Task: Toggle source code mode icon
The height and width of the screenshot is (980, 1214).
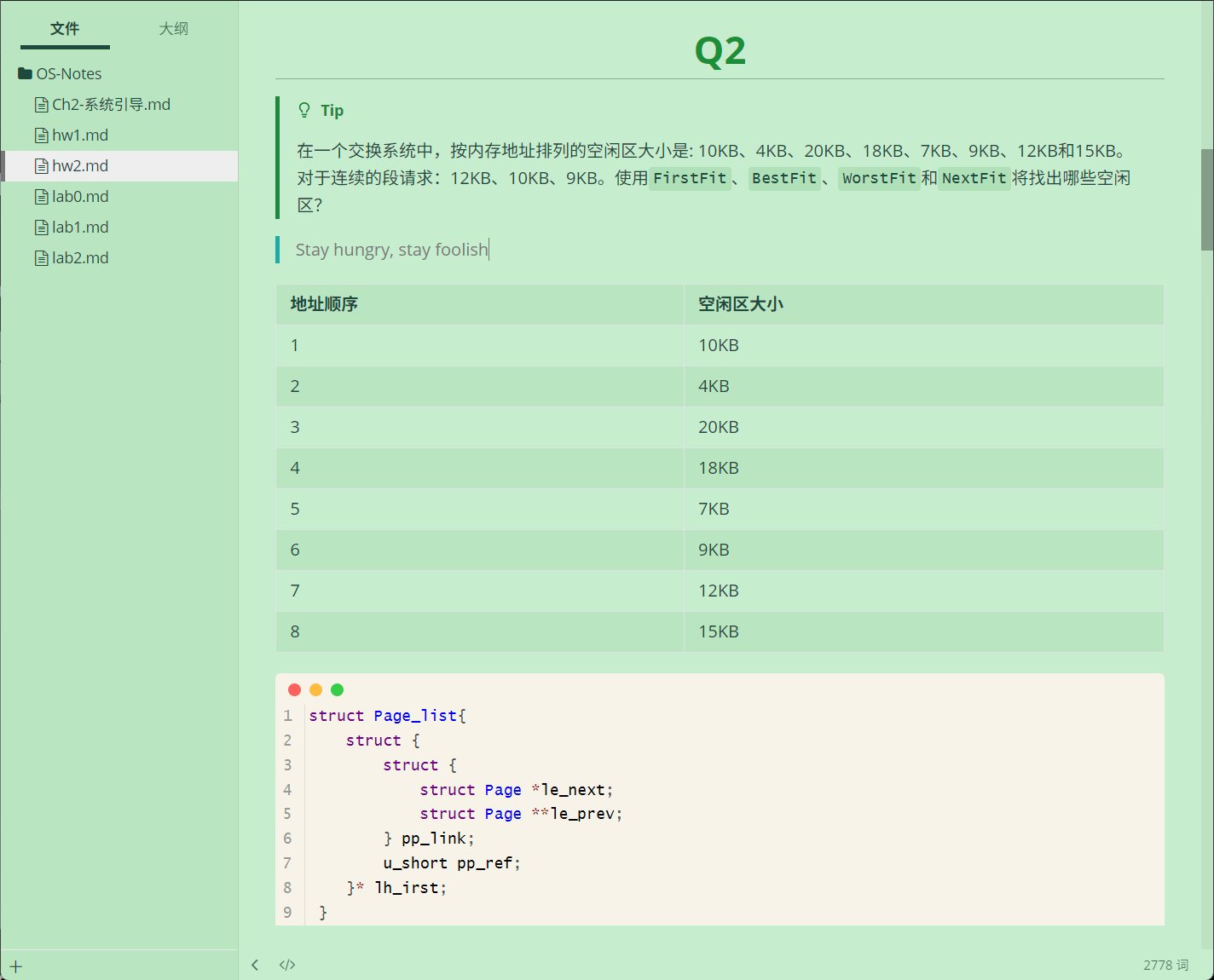Action: (287, 965)
